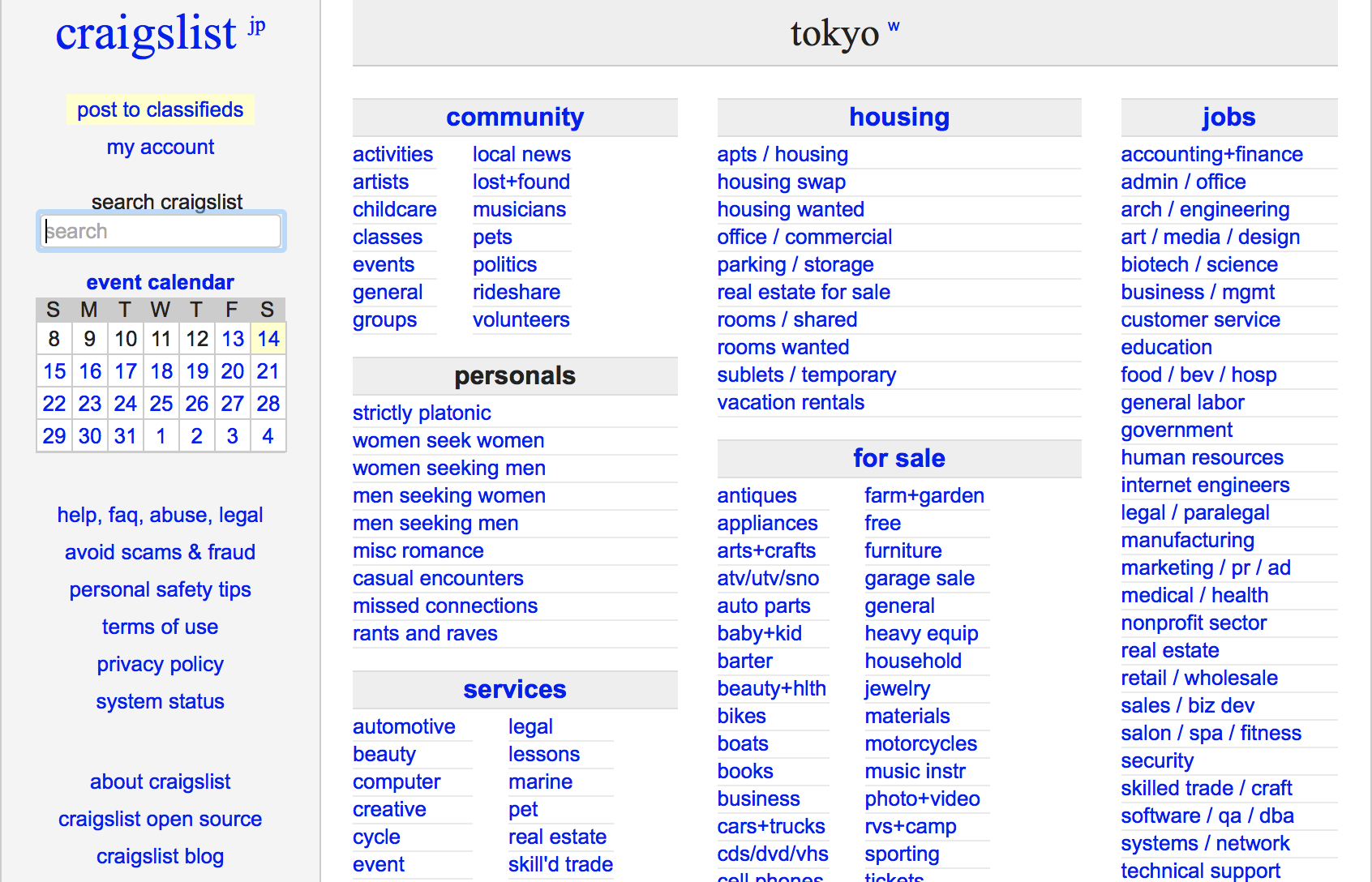Open 'retail / wholesale' jobs
This screenshot has height=882, width=1372.
pos(1199,678)
